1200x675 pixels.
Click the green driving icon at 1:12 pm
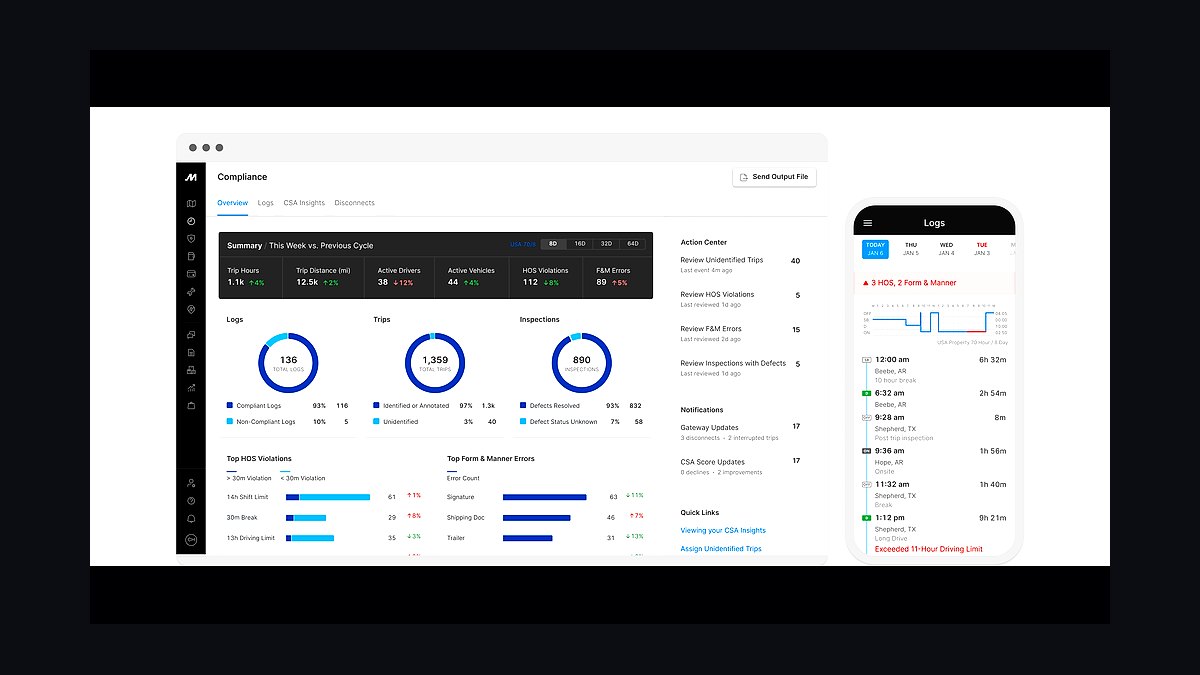click(866, 518)
